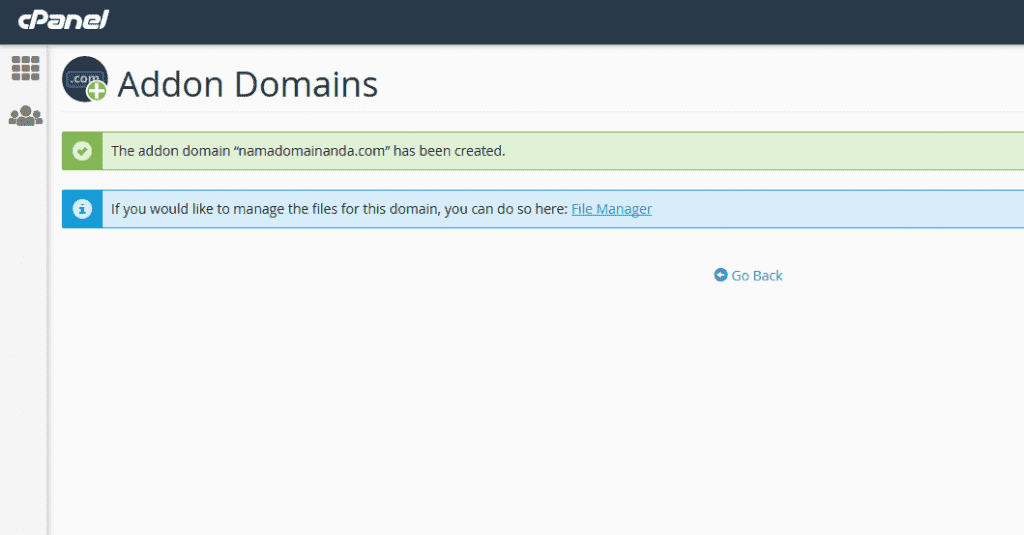Click the Addon Domains page heading
Image resolution: width=1024 pixels, height=535 pixels.
point(248,84)
